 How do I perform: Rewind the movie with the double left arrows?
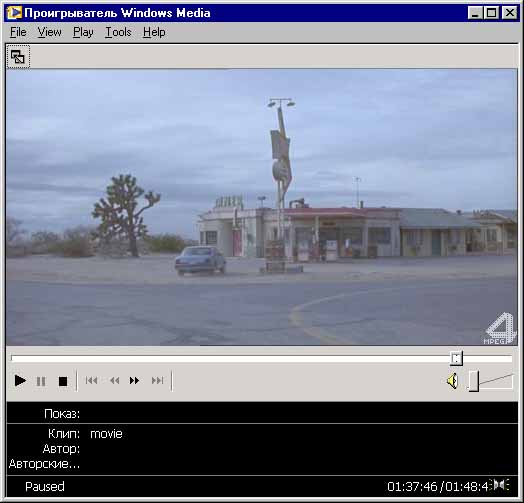114,381
